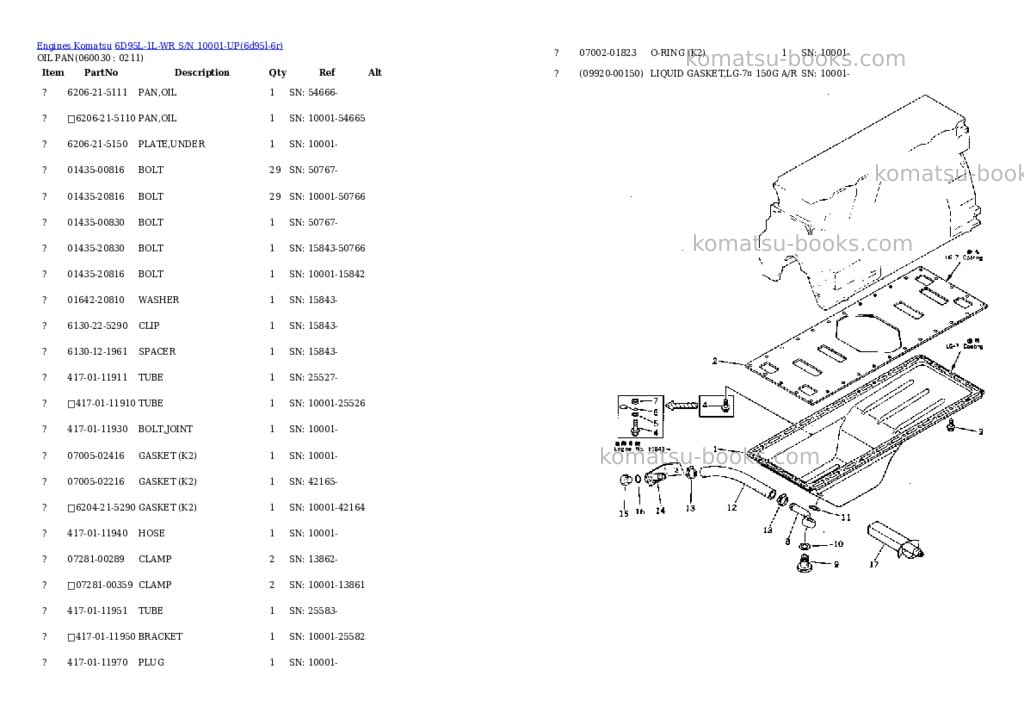Screen dimensions: 1024x725
Task: Click the PLATE,UNDER description
Action: [x=171, y=144]
